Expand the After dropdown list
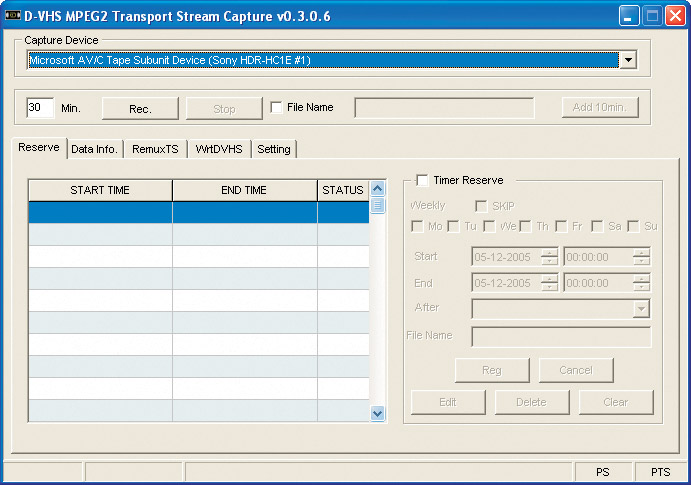Viewport: 691px width, 485px height. click(641, 309)
